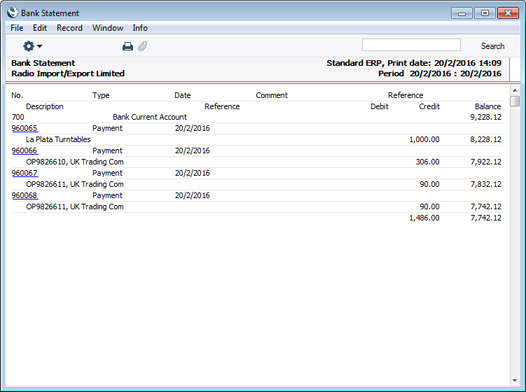The width and height of the screenshot is (526, 392).
Task: Click into the search input field
Action: click(411, 45)
